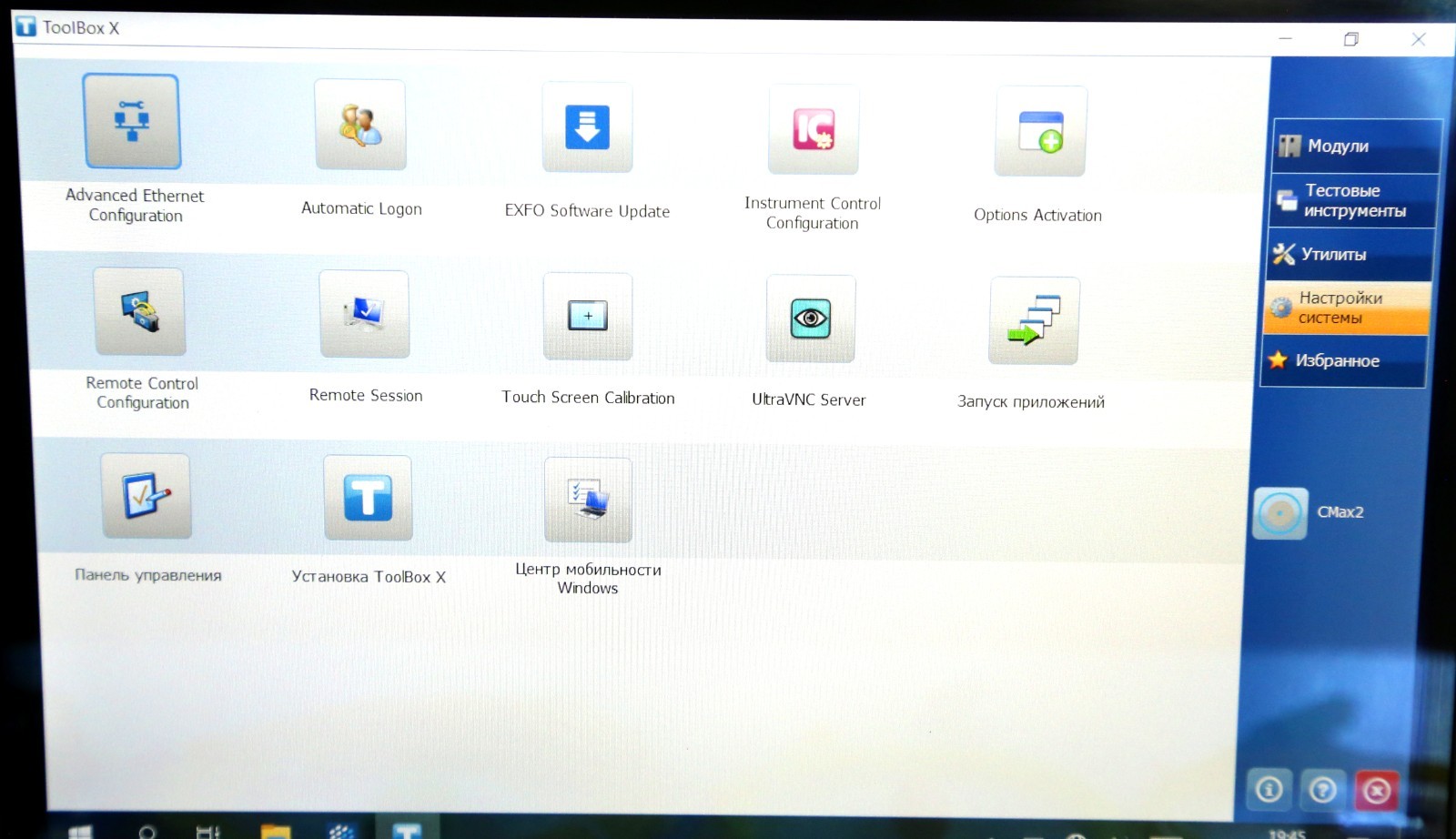Select the Тестовые инструменты tab

[x=1353, y=200]
